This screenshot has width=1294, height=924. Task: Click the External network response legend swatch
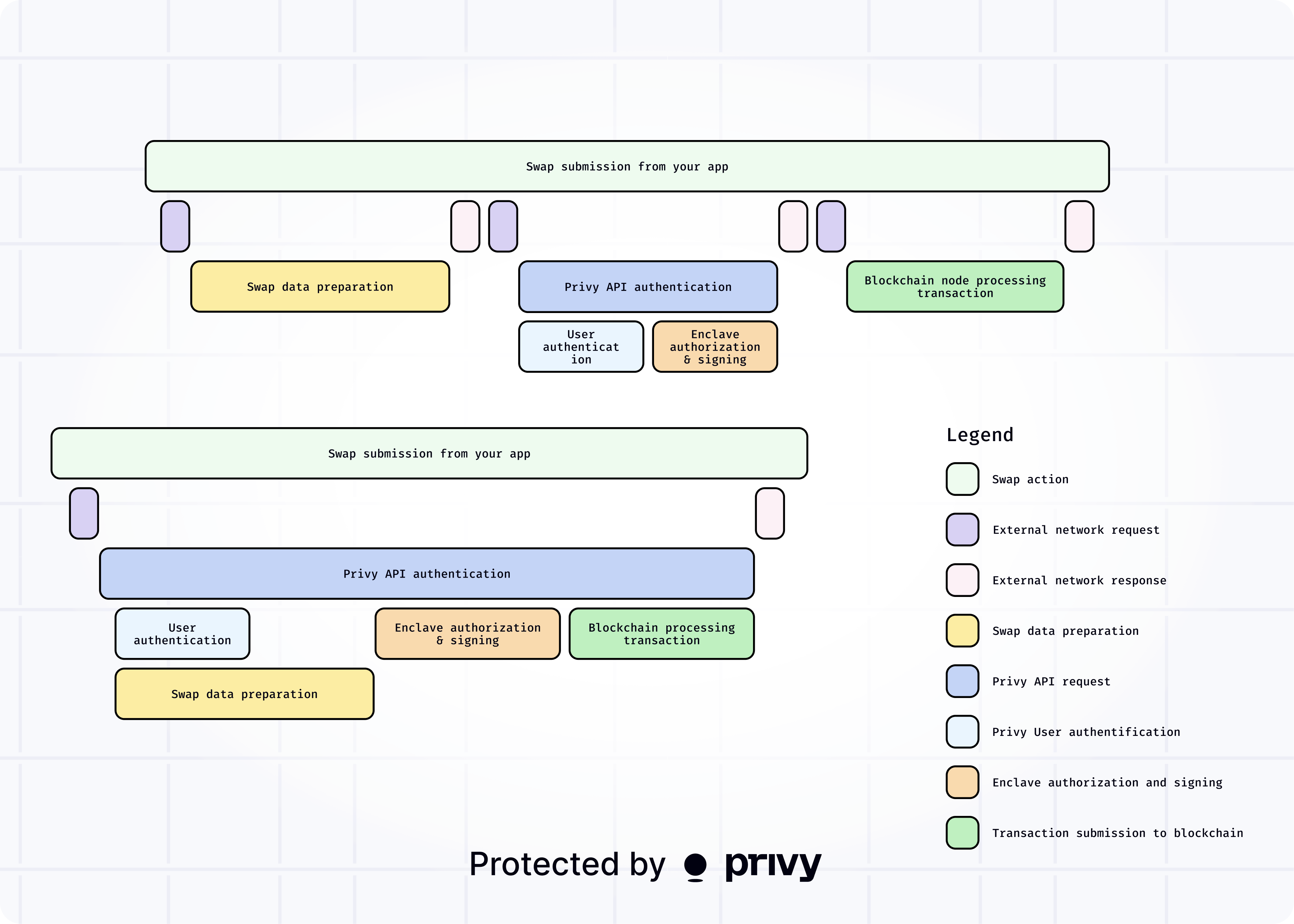(962, 580)
